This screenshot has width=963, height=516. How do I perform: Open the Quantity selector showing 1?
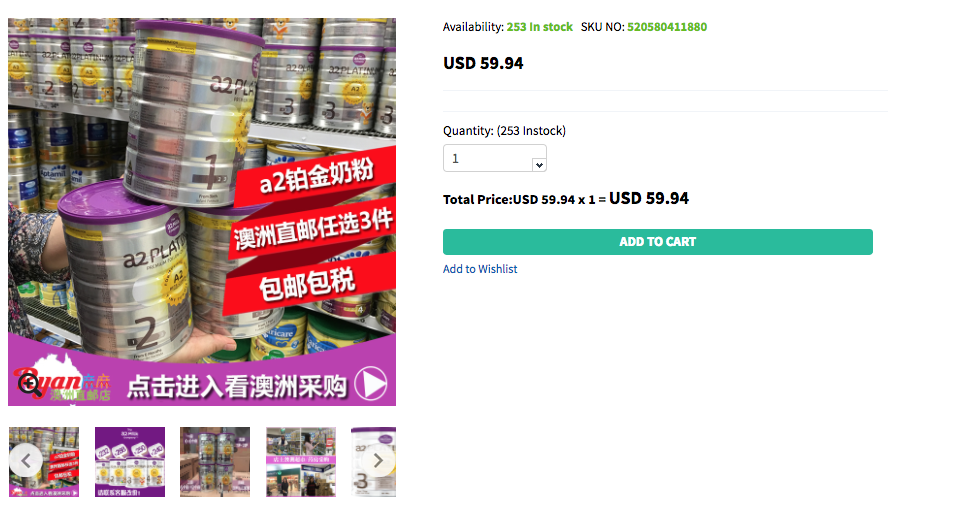point(494,158)
